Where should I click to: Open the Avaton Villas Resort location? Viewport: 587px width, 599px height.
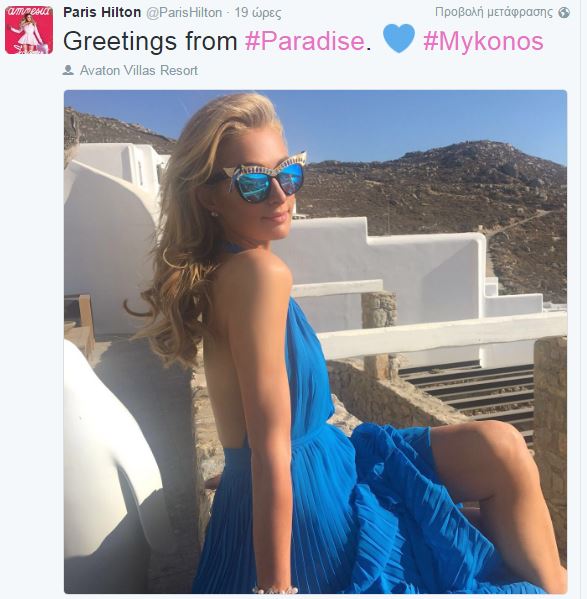click(139, 70)
